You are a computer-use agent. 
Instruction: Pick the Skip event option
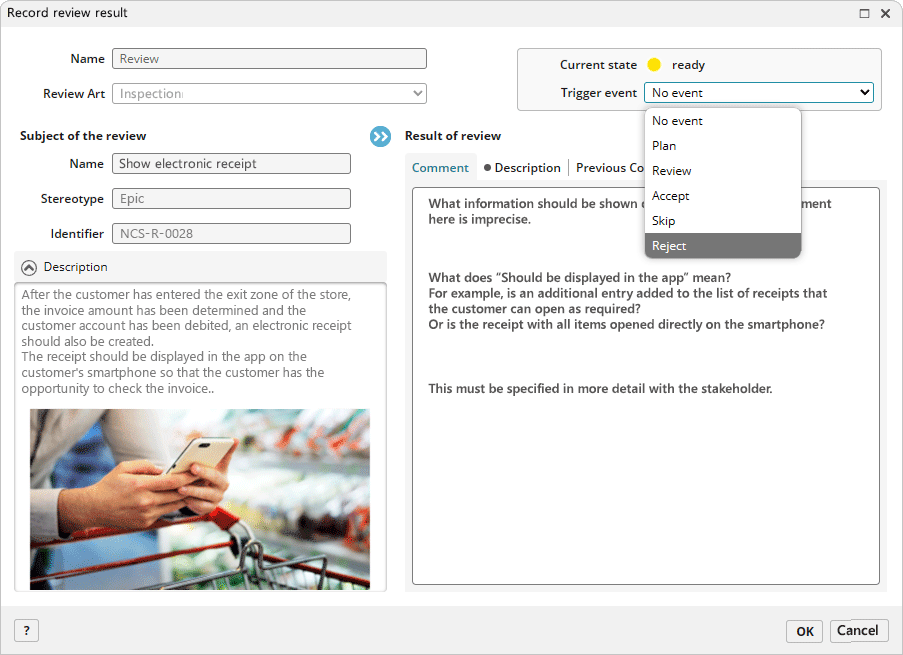point(722,221)
